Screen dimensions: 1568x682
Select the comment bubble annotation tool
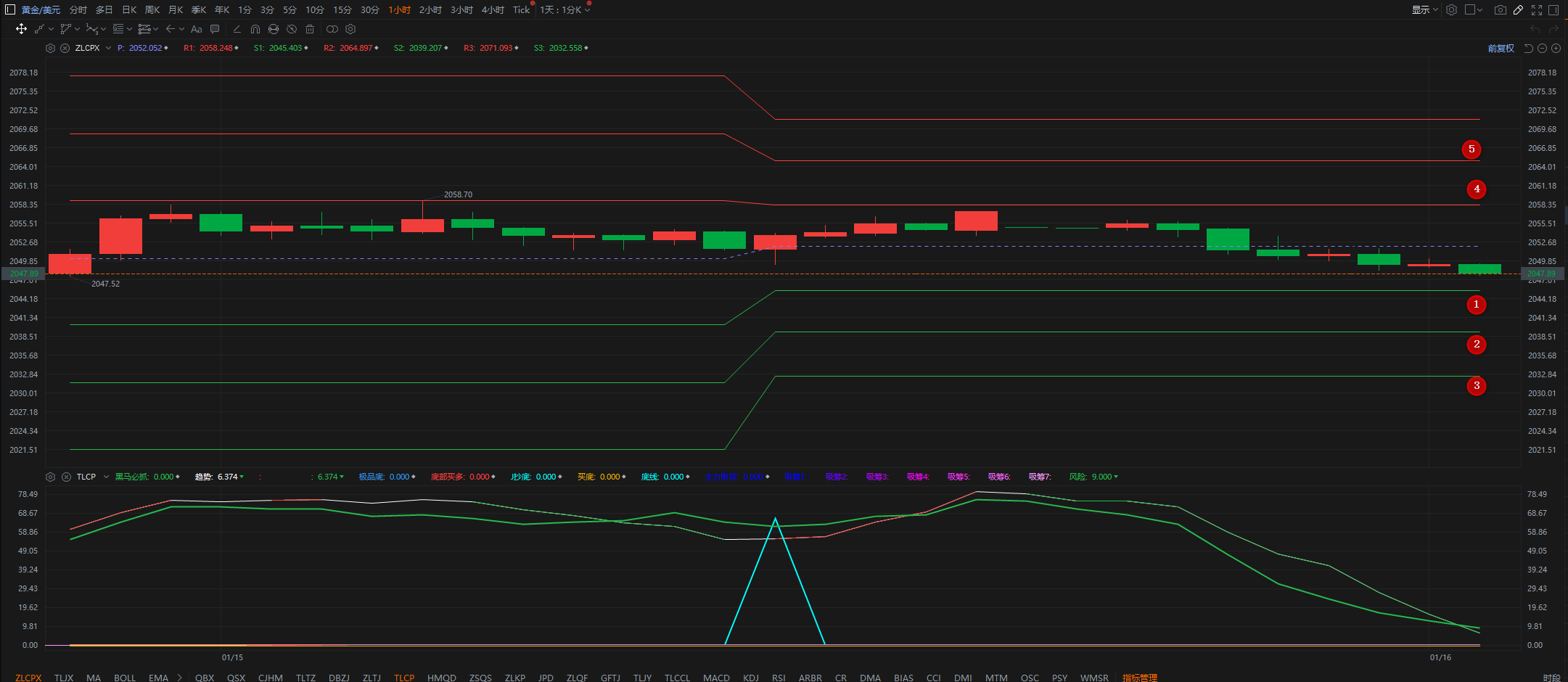[215, 29]
